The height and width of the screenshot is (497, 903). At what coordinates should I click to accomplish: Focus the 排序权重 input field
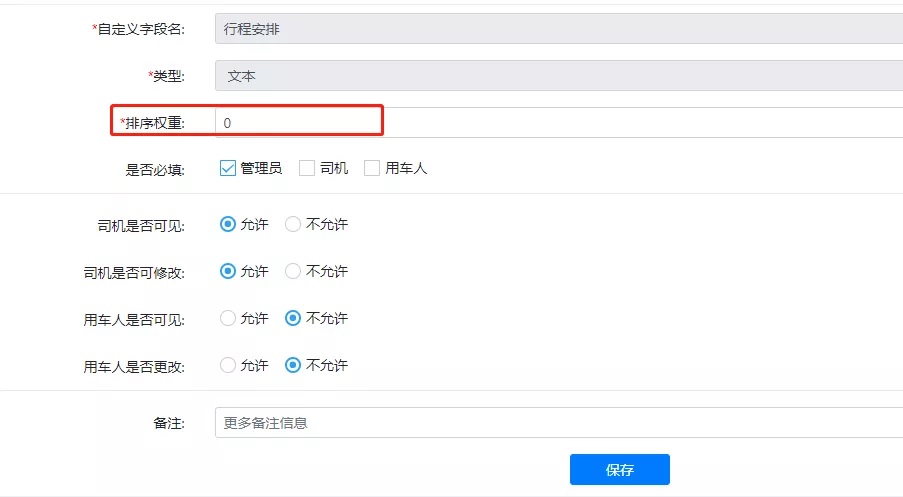coord(559,123)
